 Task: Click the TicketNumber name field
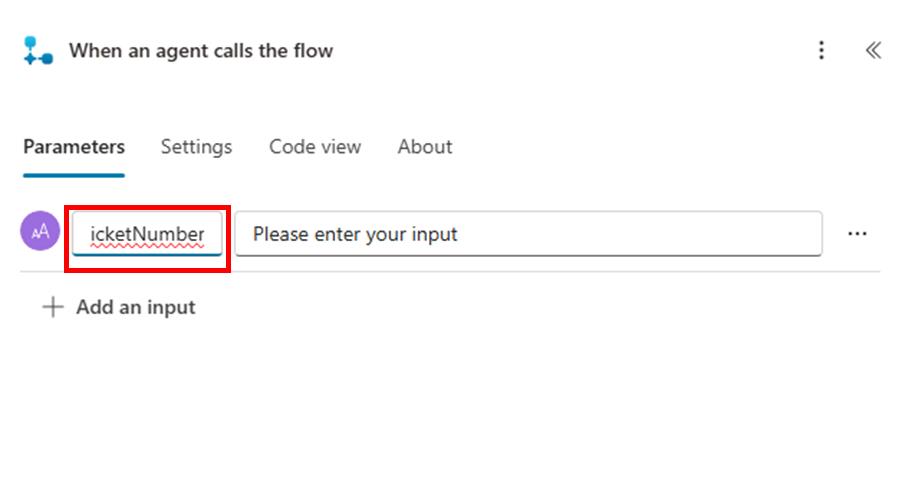pyautogui.click(x=148, y=235)
